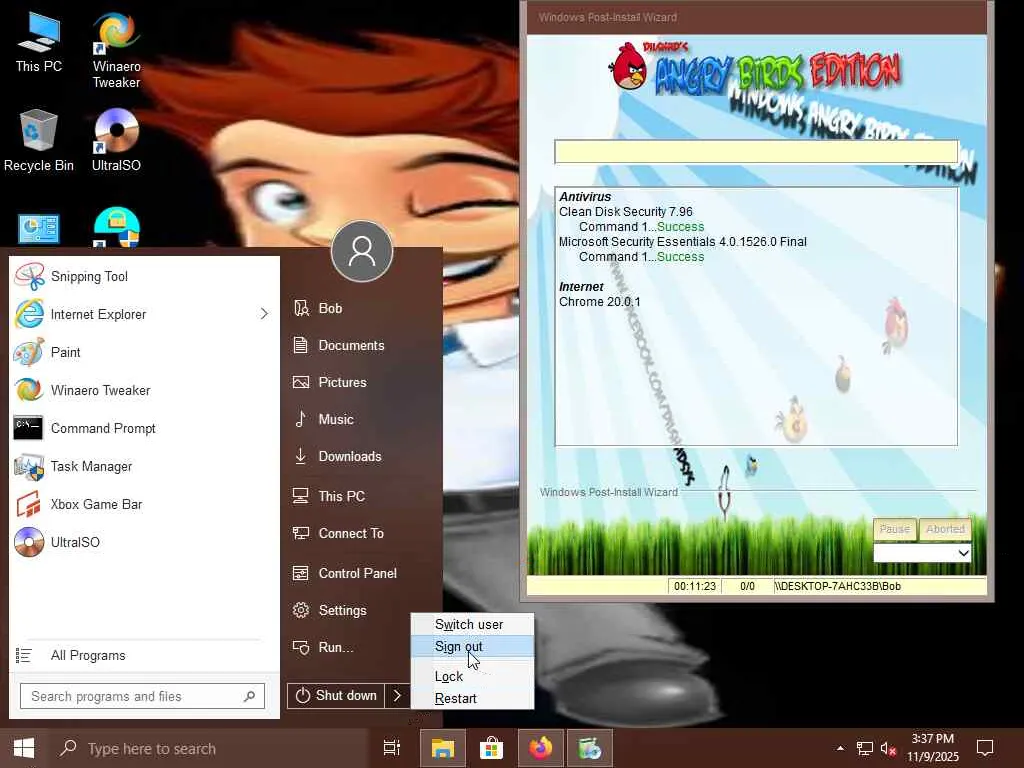Open the clock showing 3:37 PM

(933, 748)
